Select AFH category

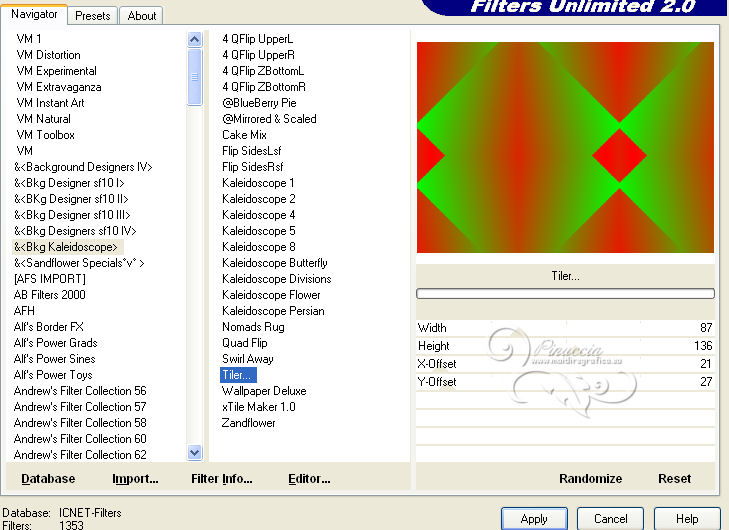[24, 311]
